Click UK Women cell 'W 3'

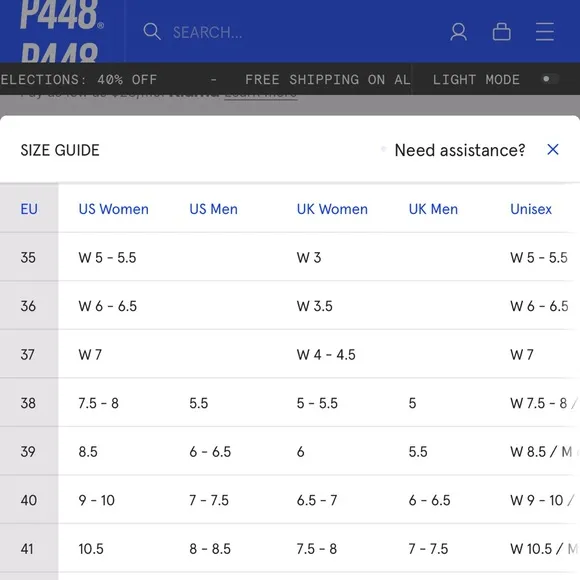[x=309, y=257]
